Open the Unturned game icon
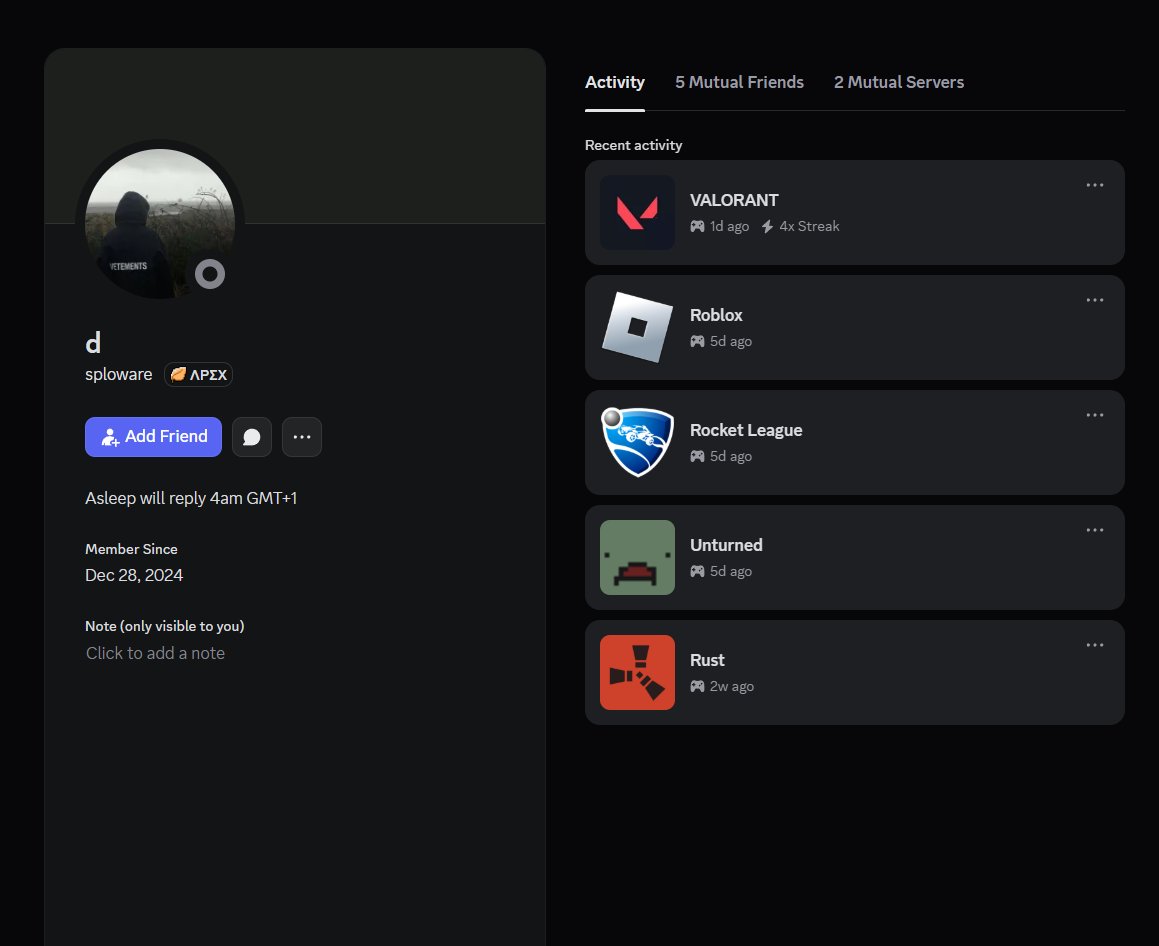This screenshot has width=1159, height=946. click(x=637, y=557)
